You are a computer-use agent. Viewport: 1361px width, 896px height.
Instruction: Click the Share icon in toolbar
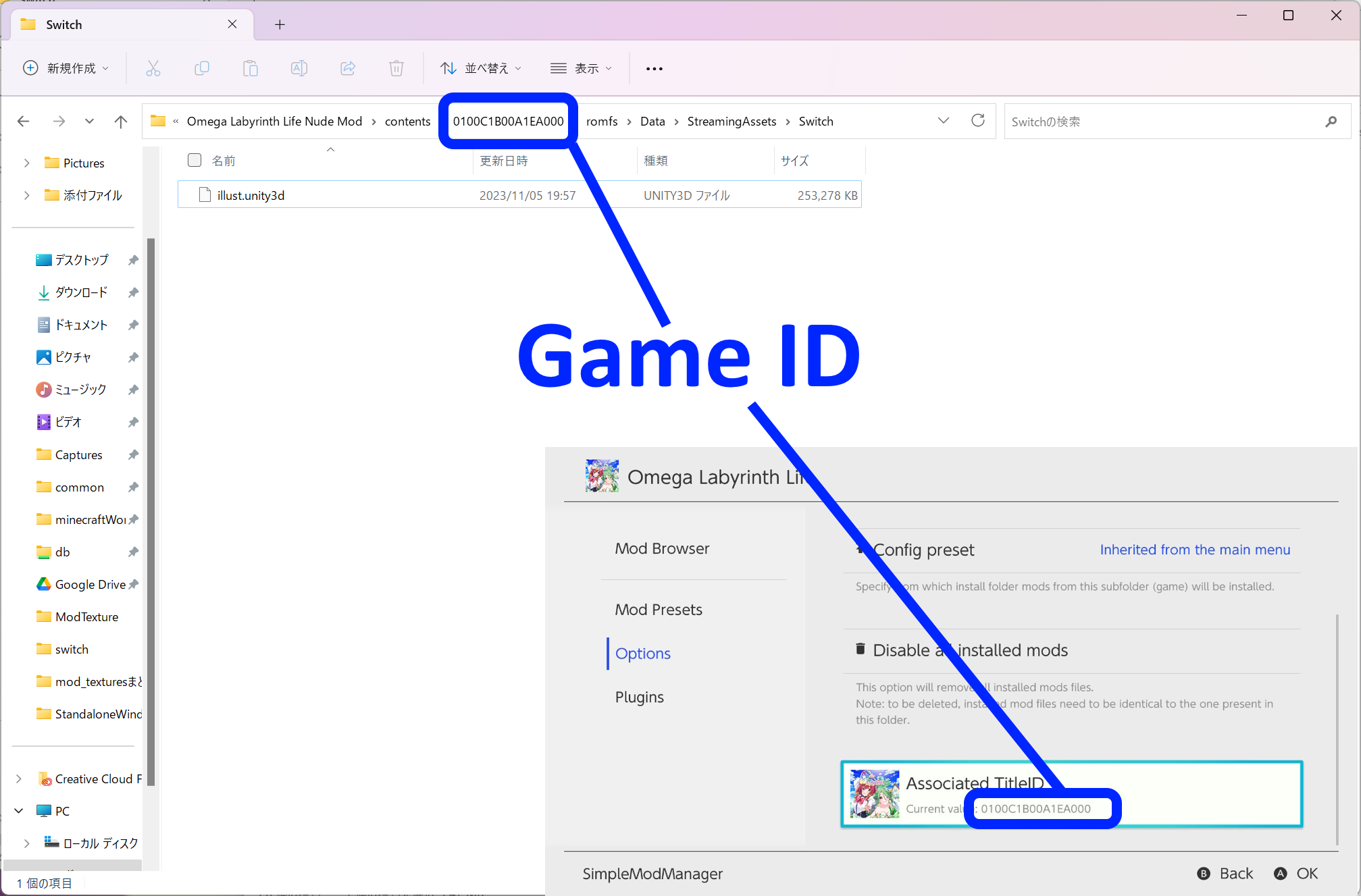[348, 68]
